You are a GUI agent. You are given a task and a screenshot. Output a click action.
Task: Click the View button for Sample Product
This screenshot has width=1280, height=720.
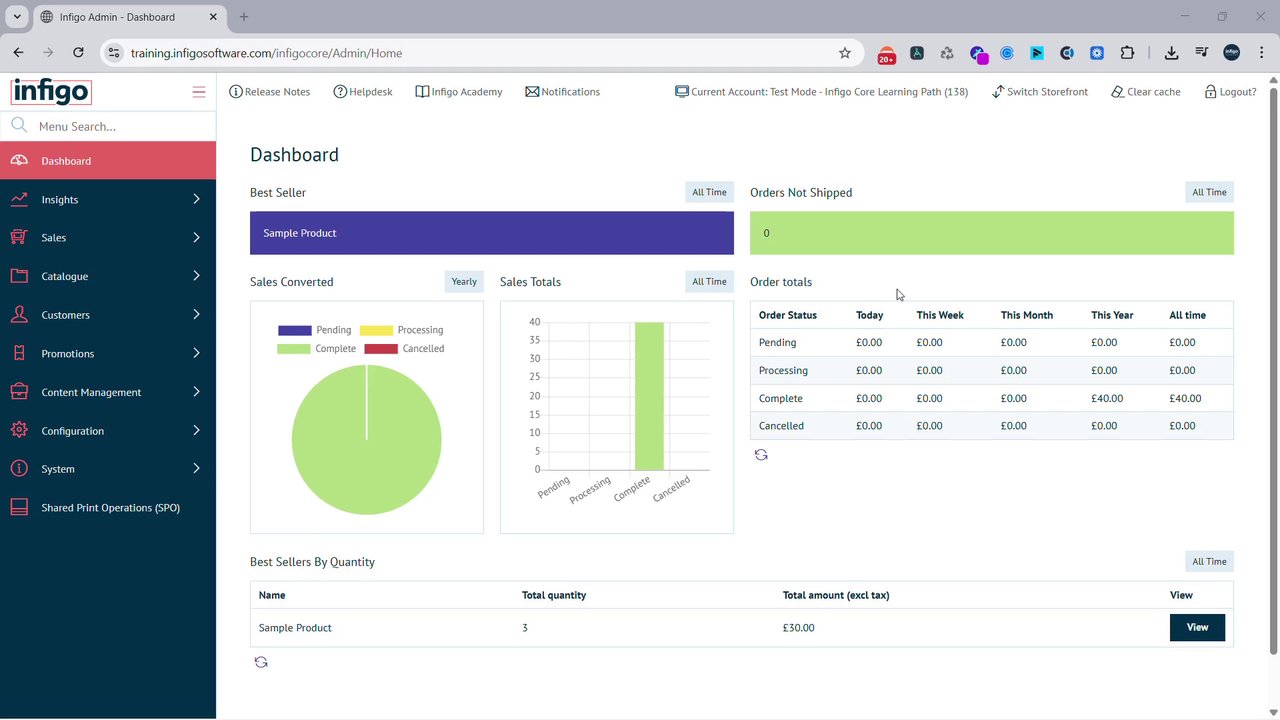point(1197,628)
